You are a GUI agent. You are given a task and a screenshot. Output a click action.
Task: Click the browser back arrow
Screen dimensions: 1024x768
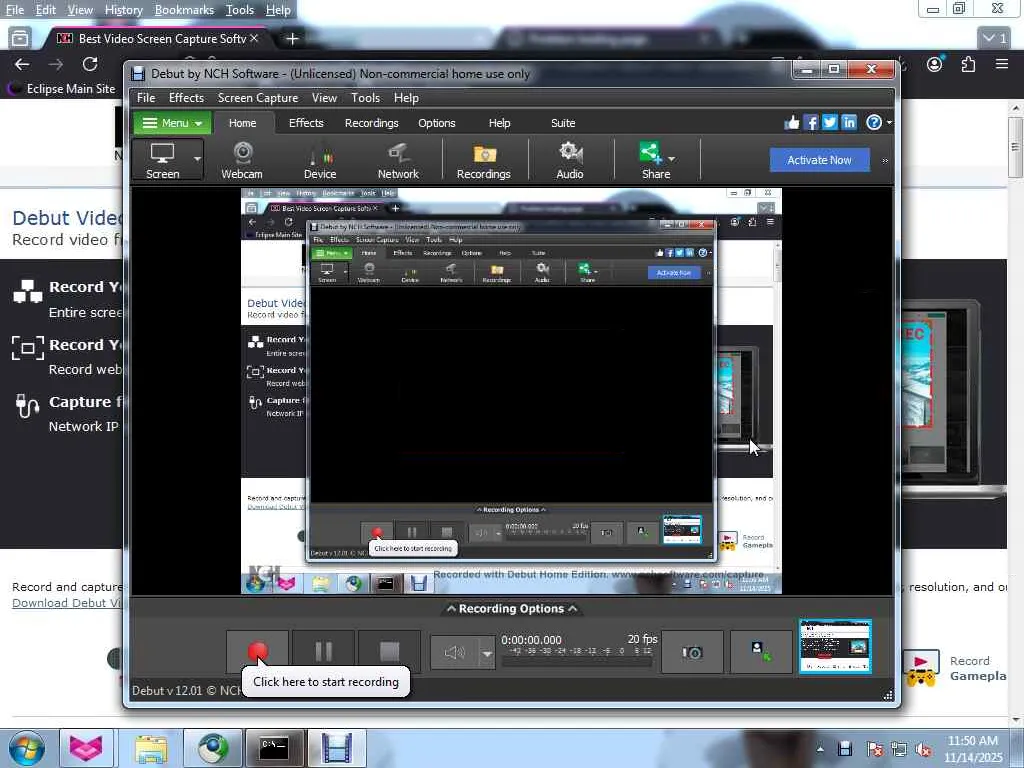22,64
